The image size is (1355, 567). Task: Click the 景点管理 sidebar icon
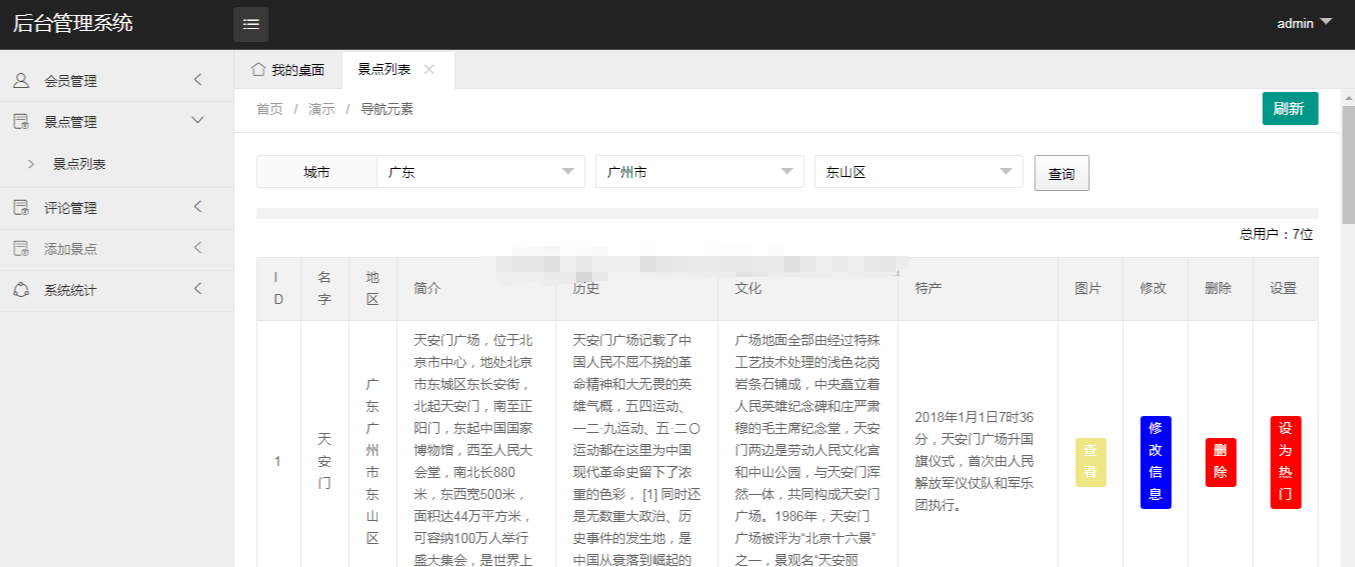click(x=21, y=122)
